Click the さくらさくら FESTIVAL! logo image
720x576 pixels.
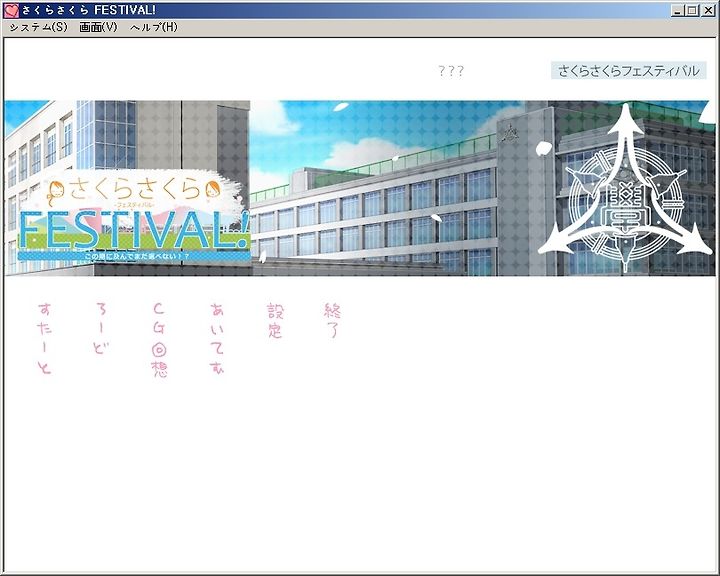134,216
